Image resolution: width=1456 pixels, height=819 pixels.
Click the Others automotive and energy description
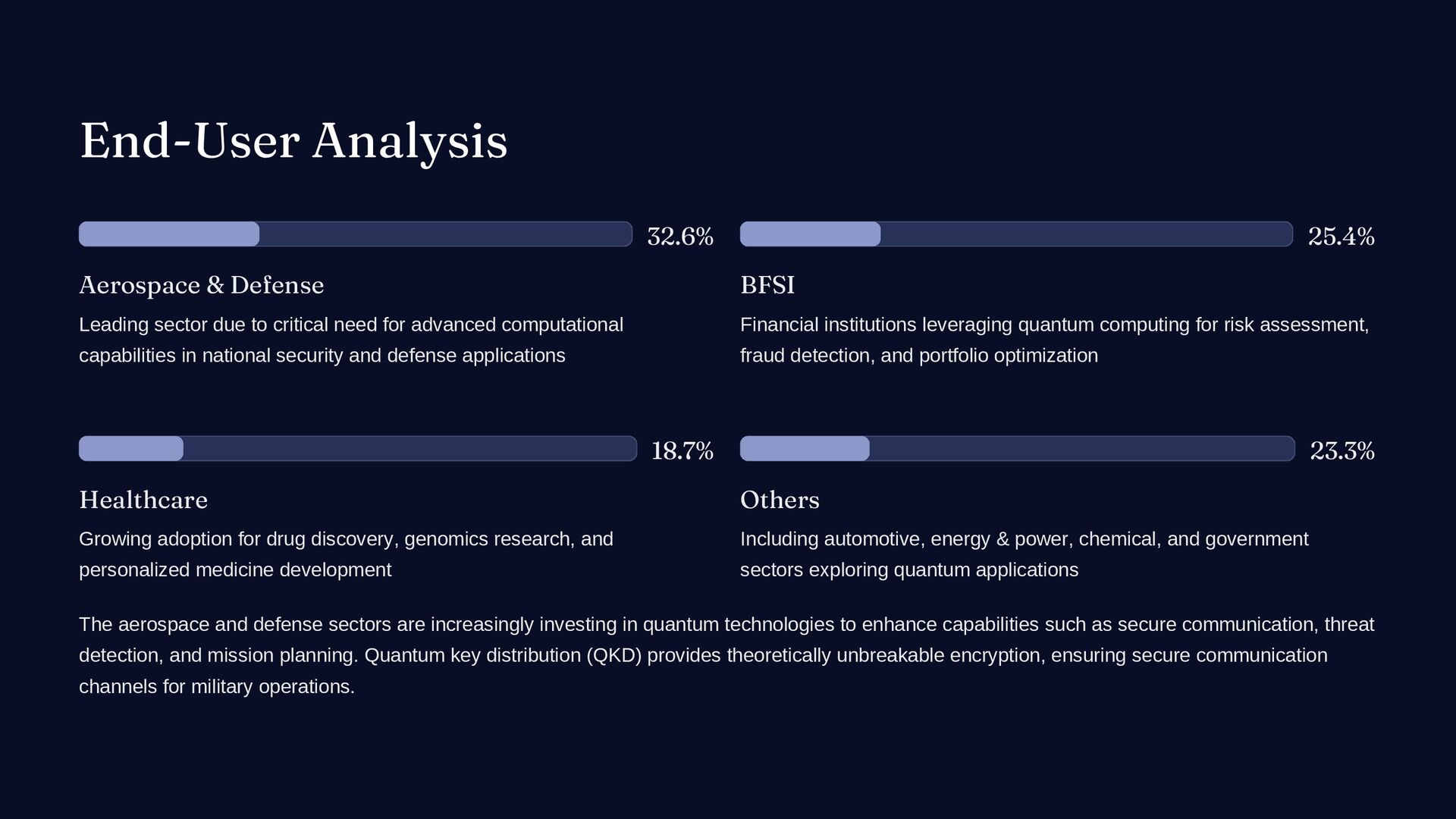click(x=1025, y=554)
